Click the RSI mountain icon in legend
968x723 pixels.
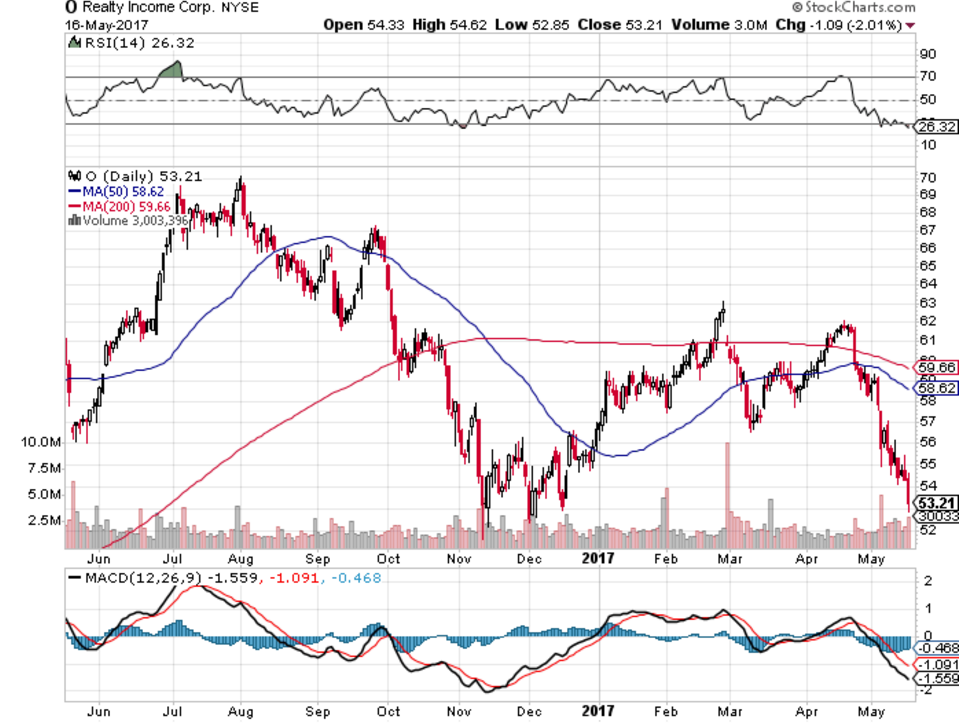72,43
